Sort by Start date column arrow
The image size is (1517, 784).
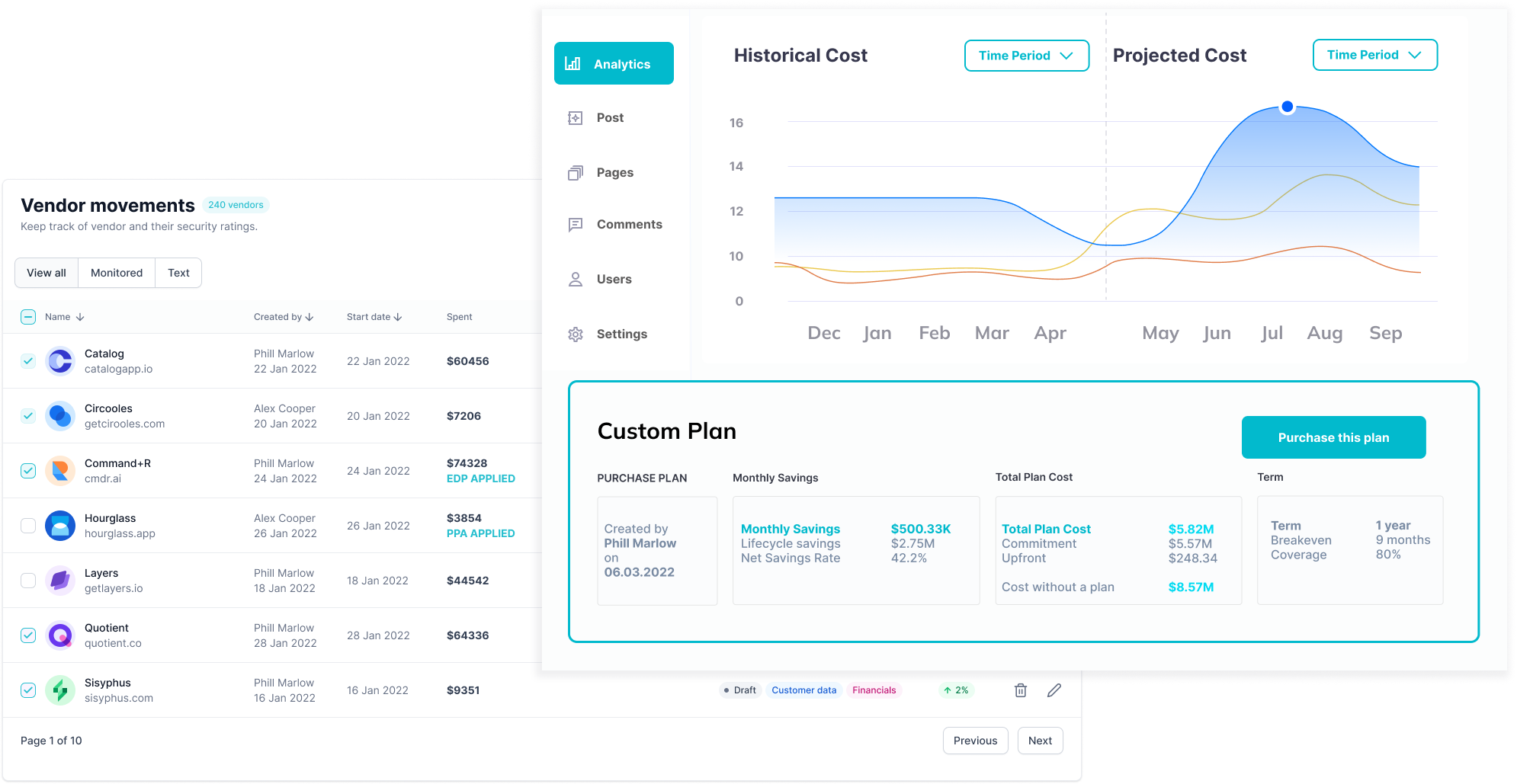398,317
